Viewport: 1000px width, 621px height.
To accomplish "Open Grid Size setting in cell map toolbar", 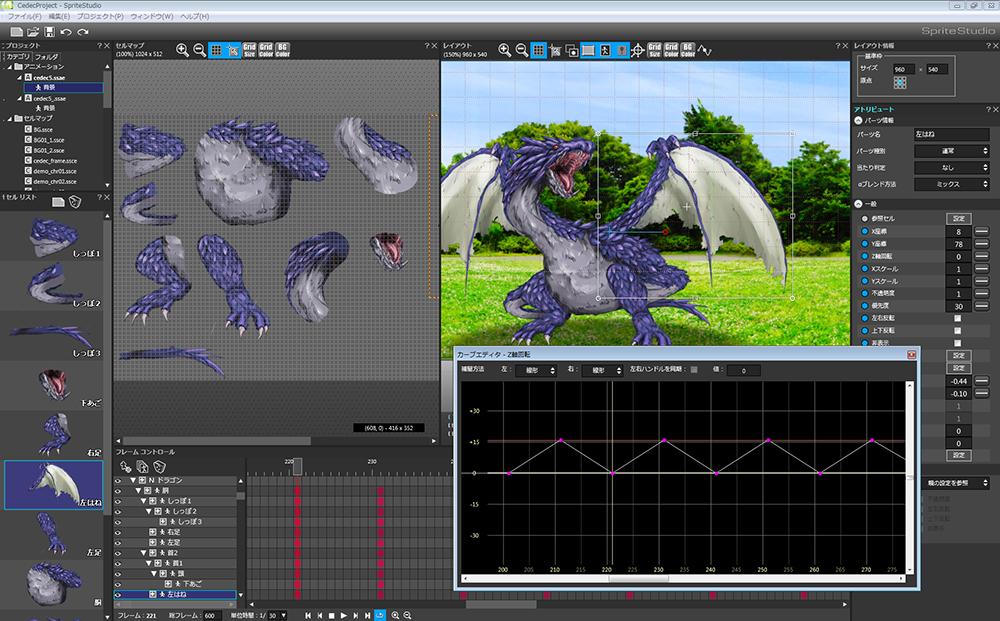I will [249, 50].
